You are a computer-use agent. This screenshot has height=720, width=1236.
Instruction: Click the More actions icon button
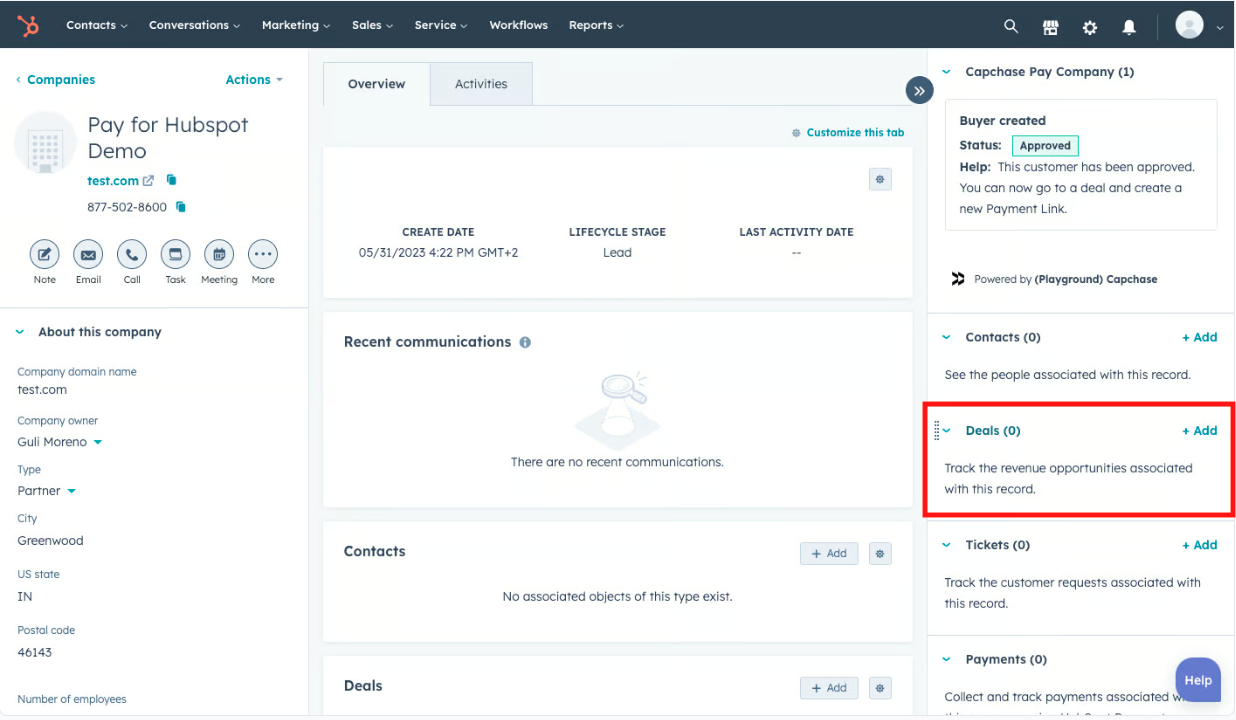pos(263,254)
